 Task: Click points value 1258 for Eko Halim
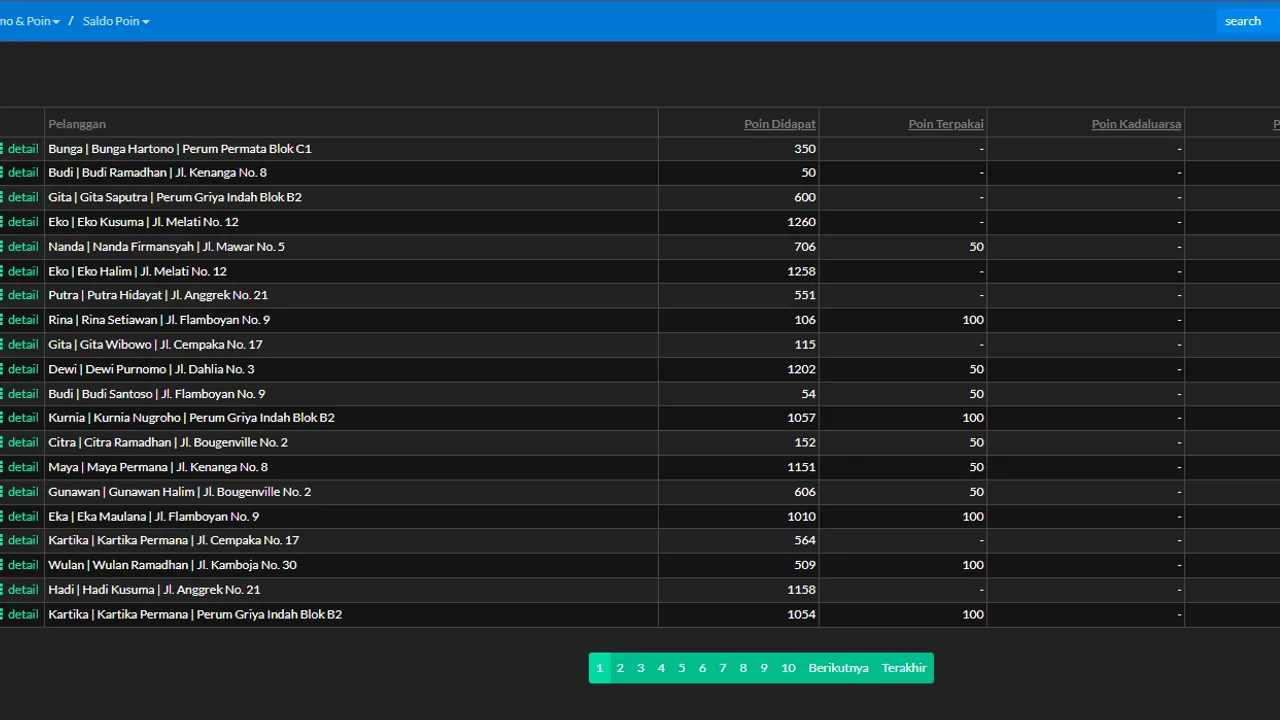tap(801, 271)
